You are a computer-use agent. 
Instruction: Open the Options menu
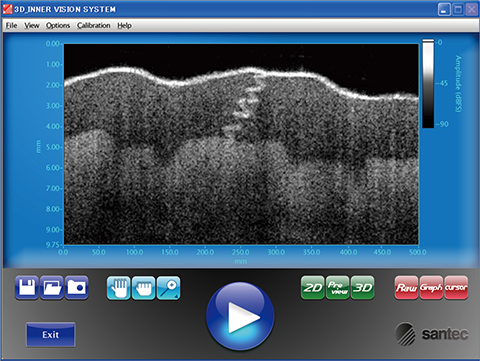[58, 25]
